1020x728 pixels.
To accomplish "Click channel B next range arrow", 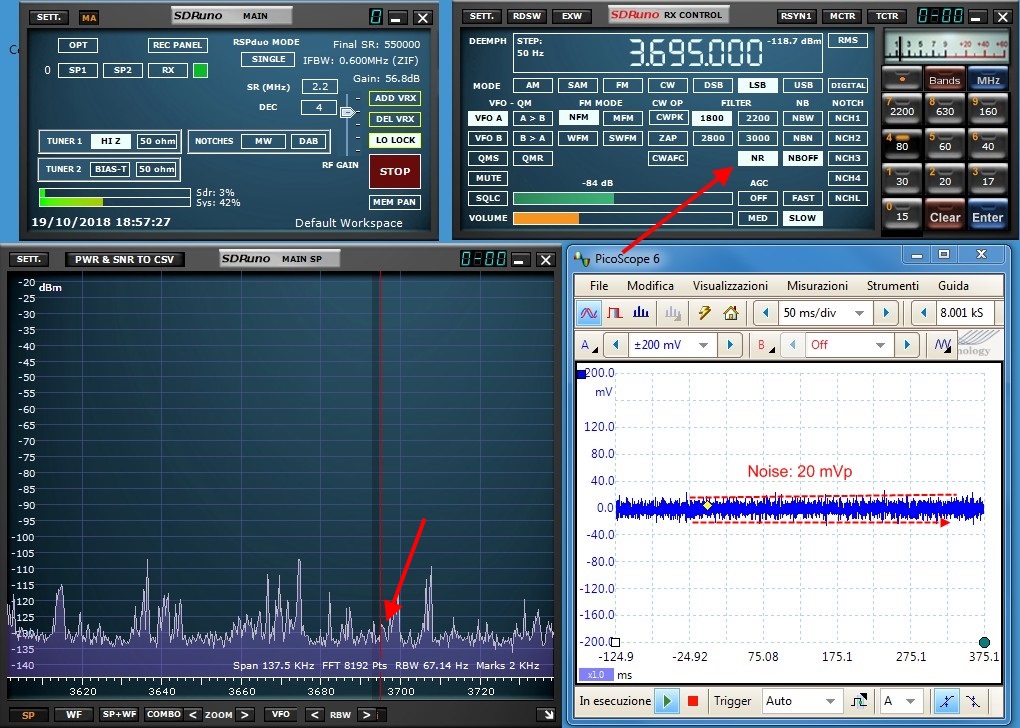I will point(907,345).
